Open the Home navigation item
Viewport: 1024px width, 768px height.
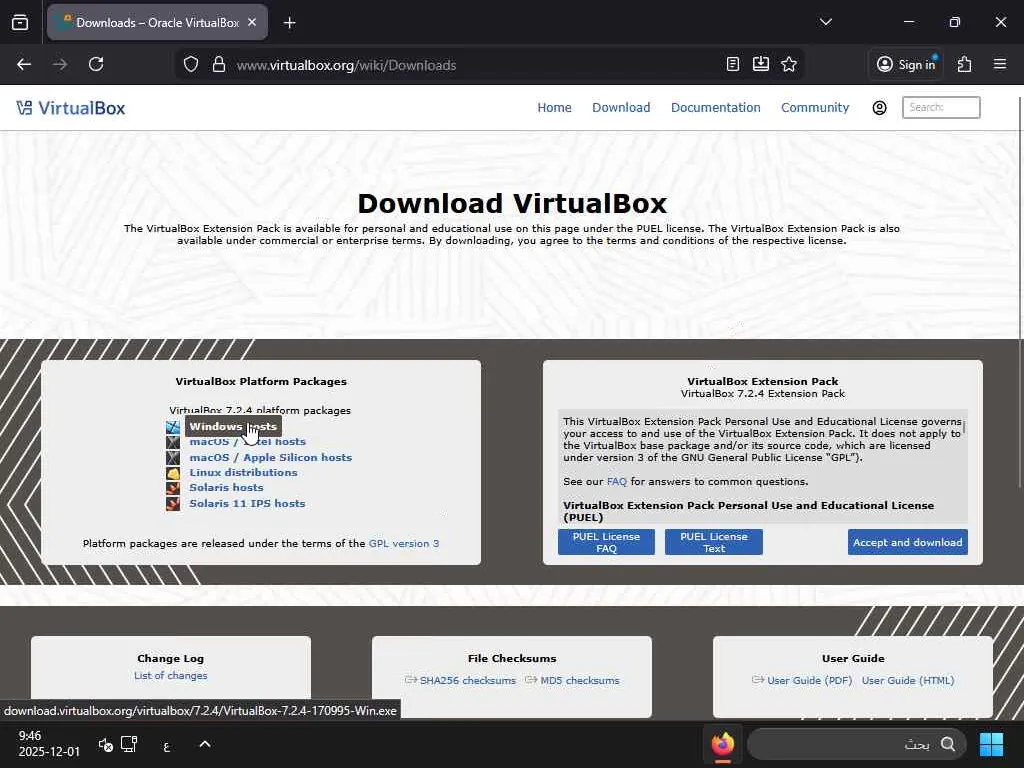tap(554, 108)
